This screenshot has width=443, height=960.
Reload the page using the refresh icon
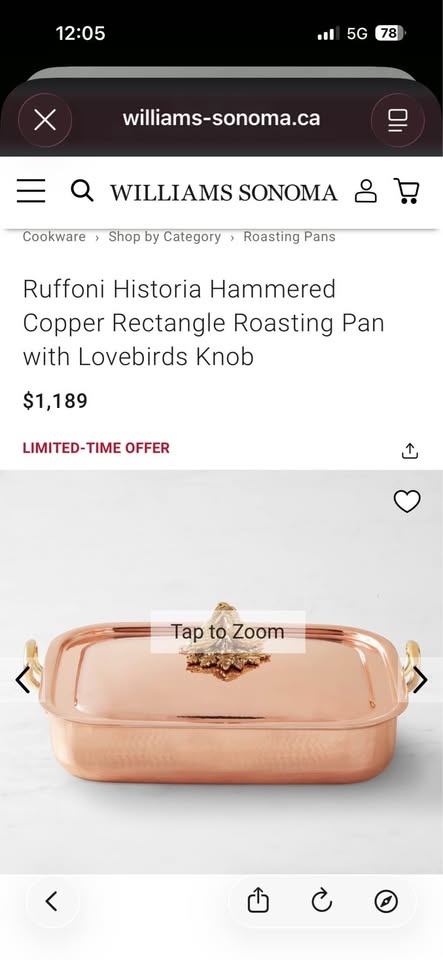[x=322, y=901]
